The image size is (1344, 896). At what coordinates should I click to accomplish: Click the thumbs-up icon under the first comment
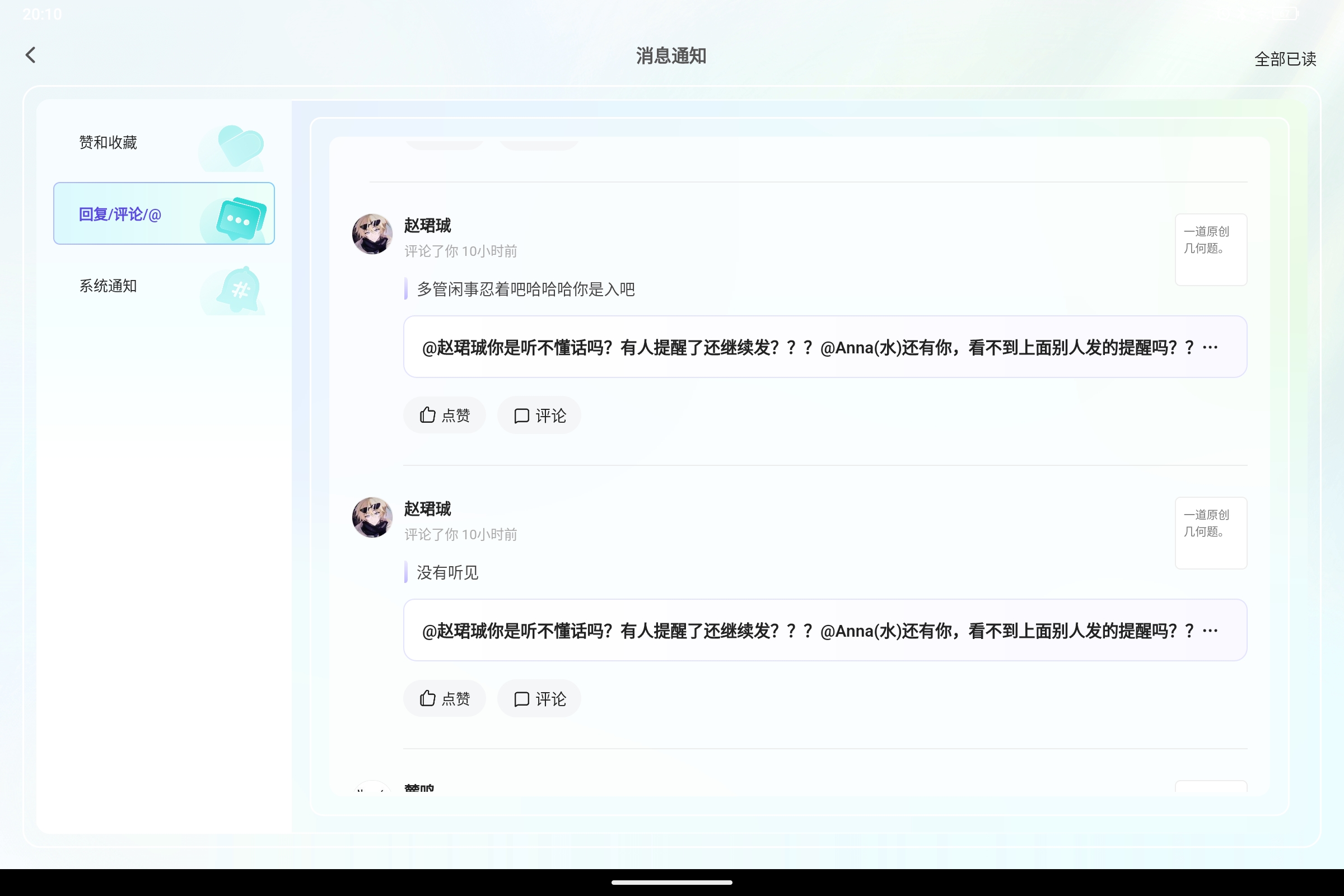point(427,415)
